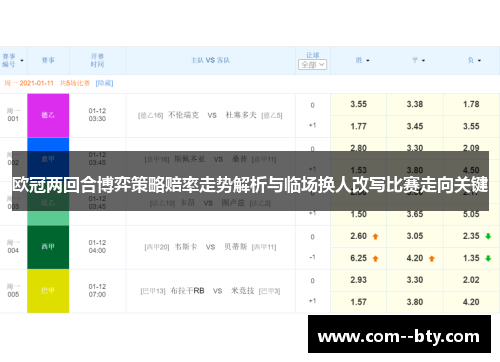Click kickoff time 01-12 03:30
500x362 pixels.
pos(97,115)
